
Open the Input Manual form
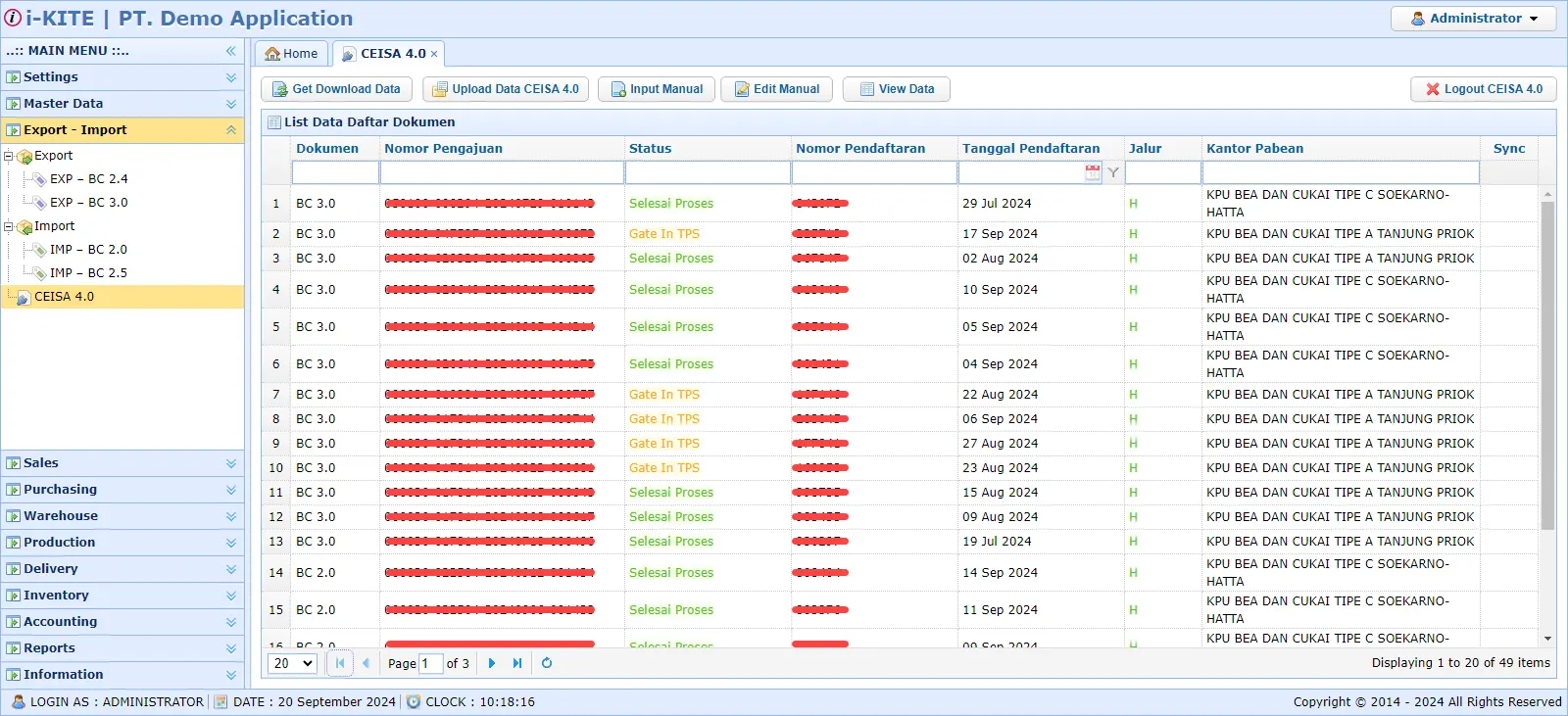click(x=657, y=89)
